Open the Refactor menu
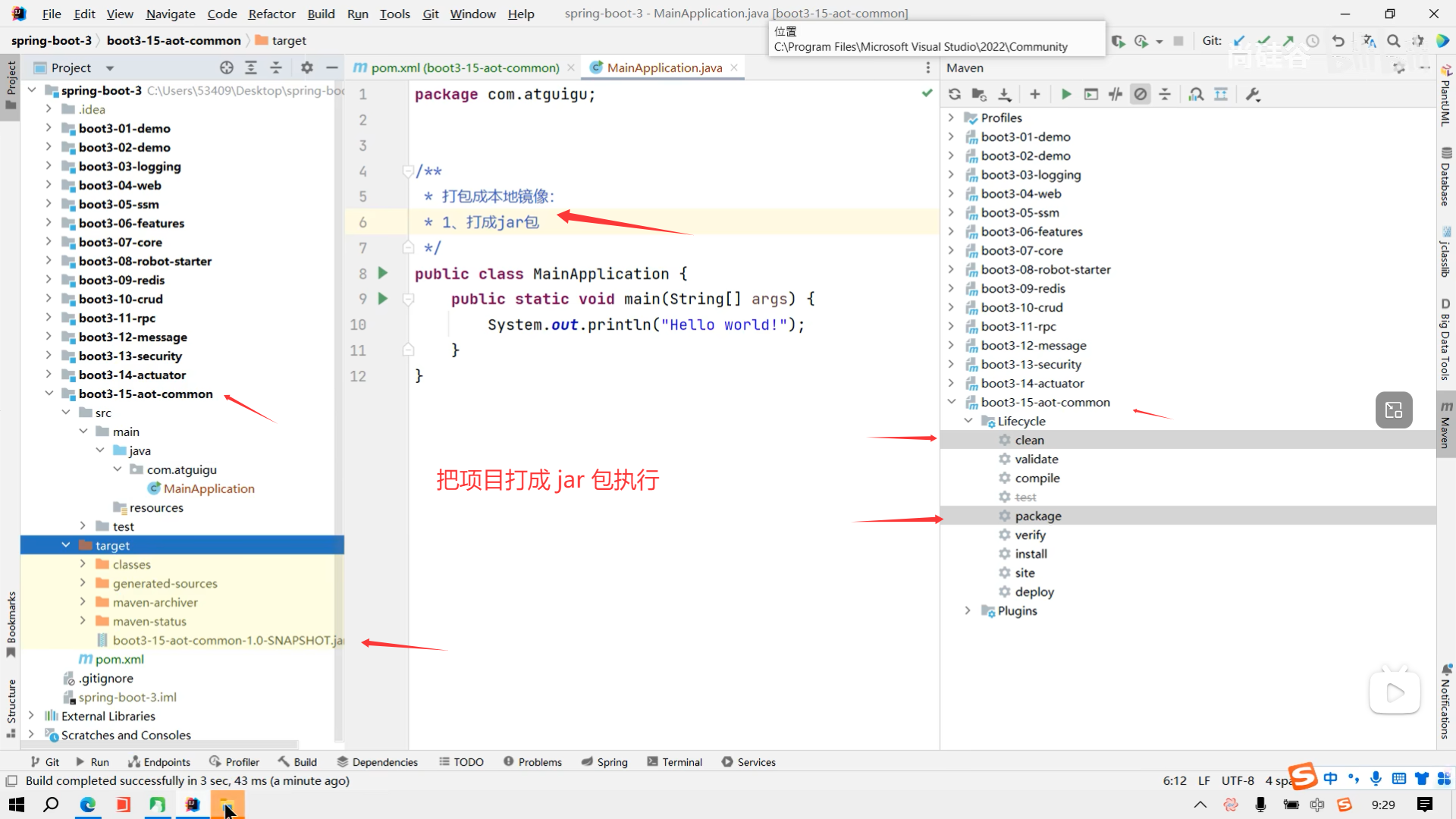 [271, 14]
